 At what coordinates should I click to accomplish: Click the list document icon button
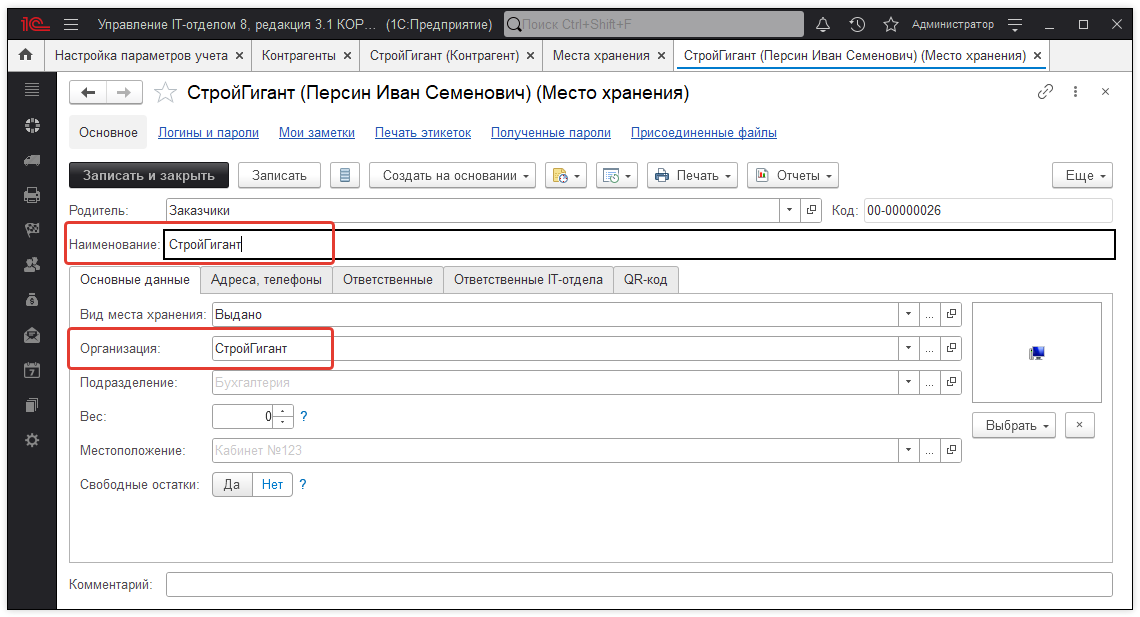pyautogui.click(x=345, y=175)
